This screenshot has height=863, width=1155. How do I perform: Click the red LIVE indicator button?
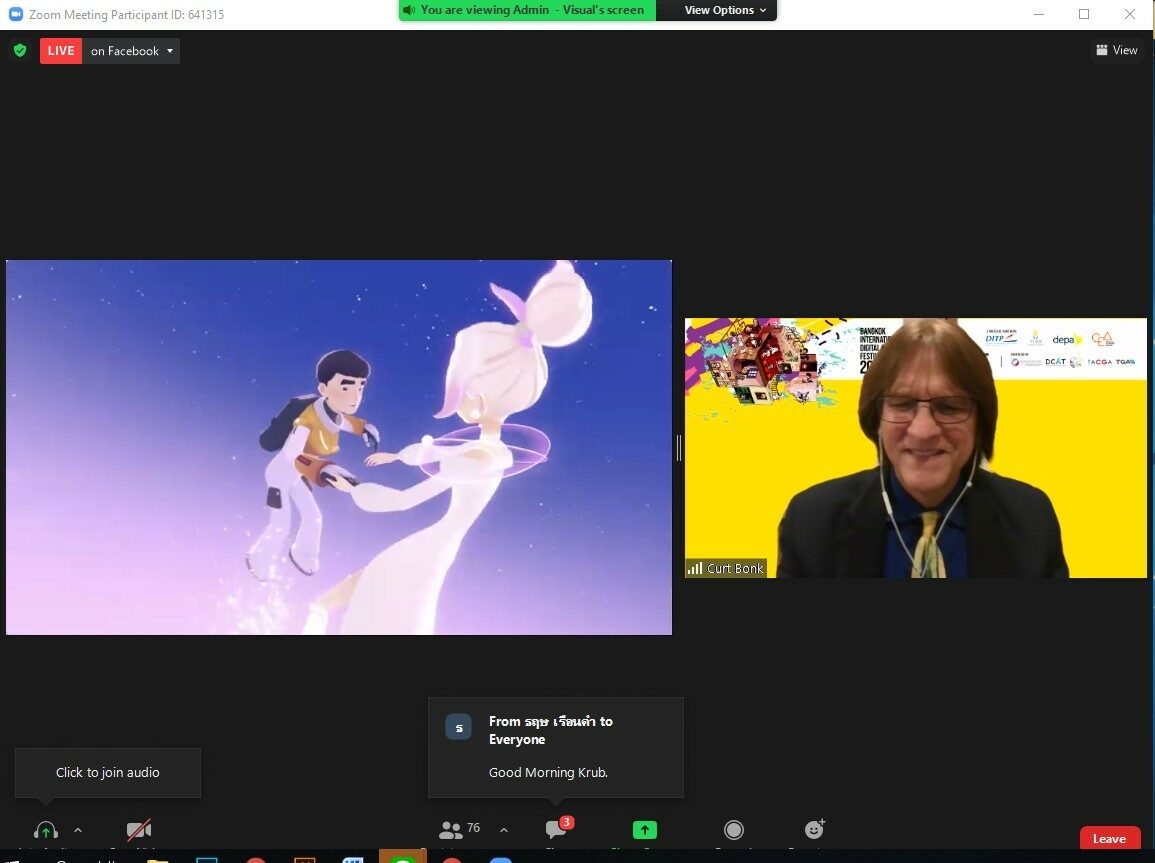point(60,51)
